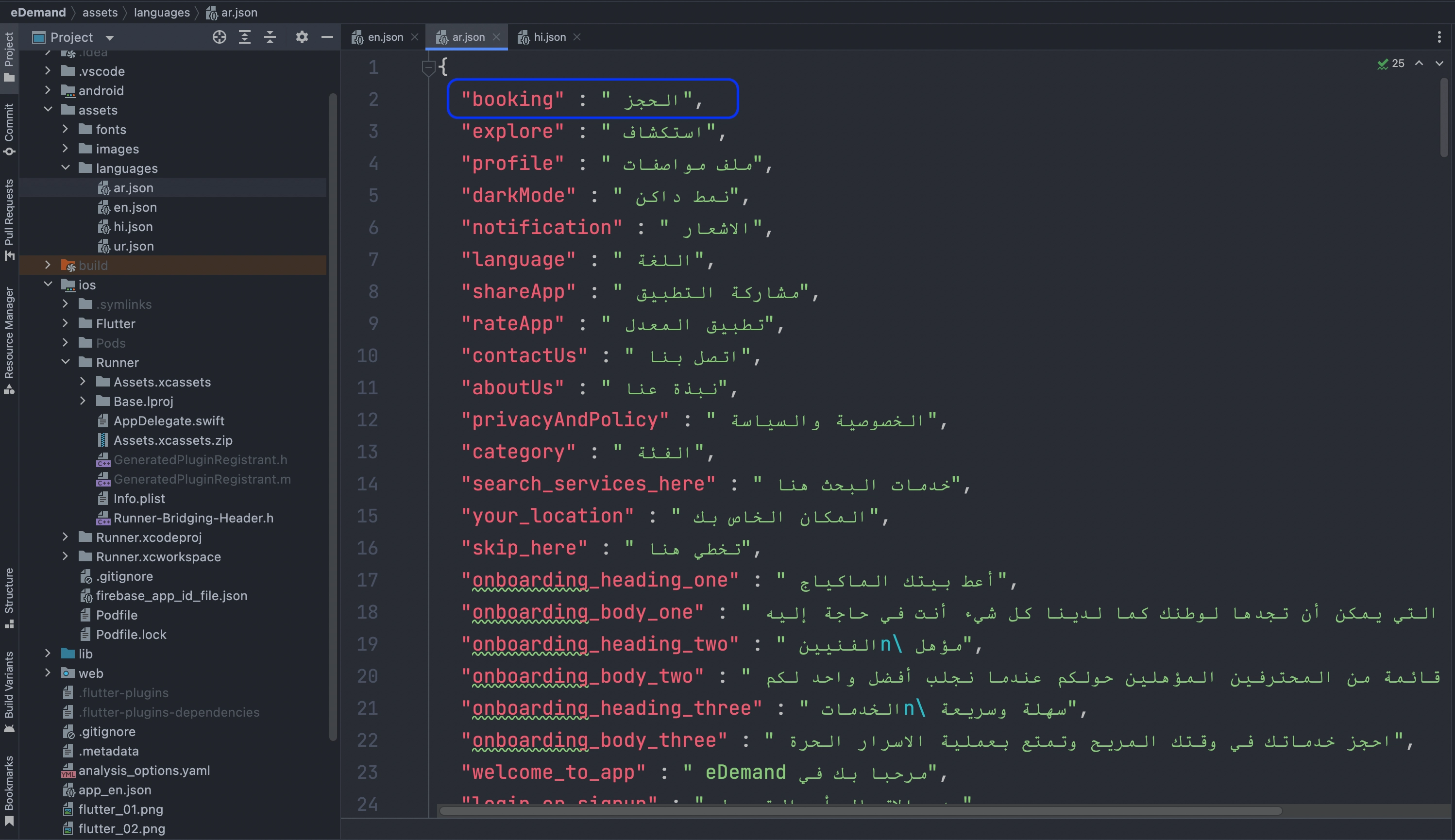Screen dimensions: 1455x840
Task: Click the editor vertical scrollbar thumb
Action: (1443, 118)
